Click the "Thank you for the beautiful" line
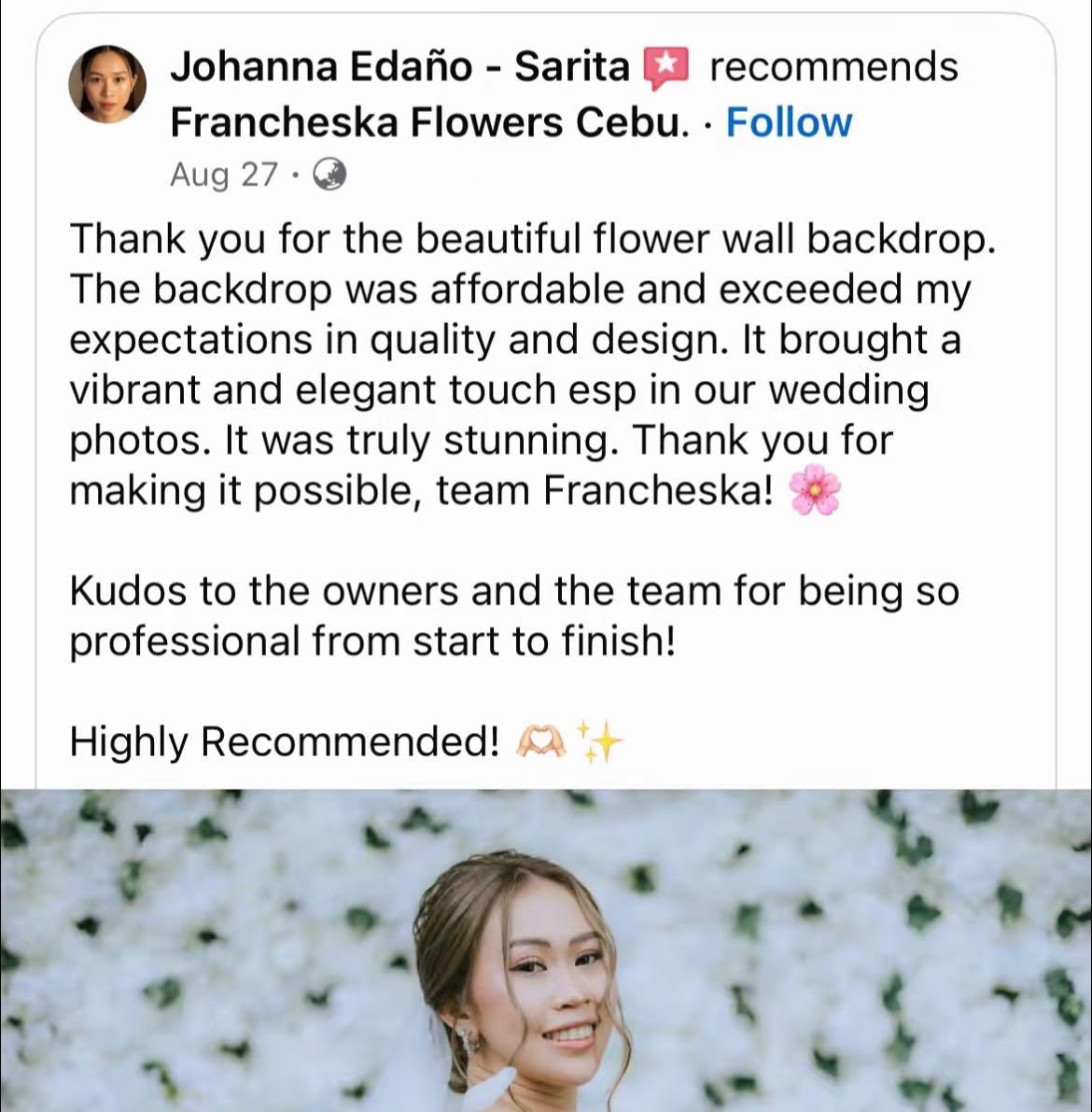1092x1112 pixels. [532, 239]
